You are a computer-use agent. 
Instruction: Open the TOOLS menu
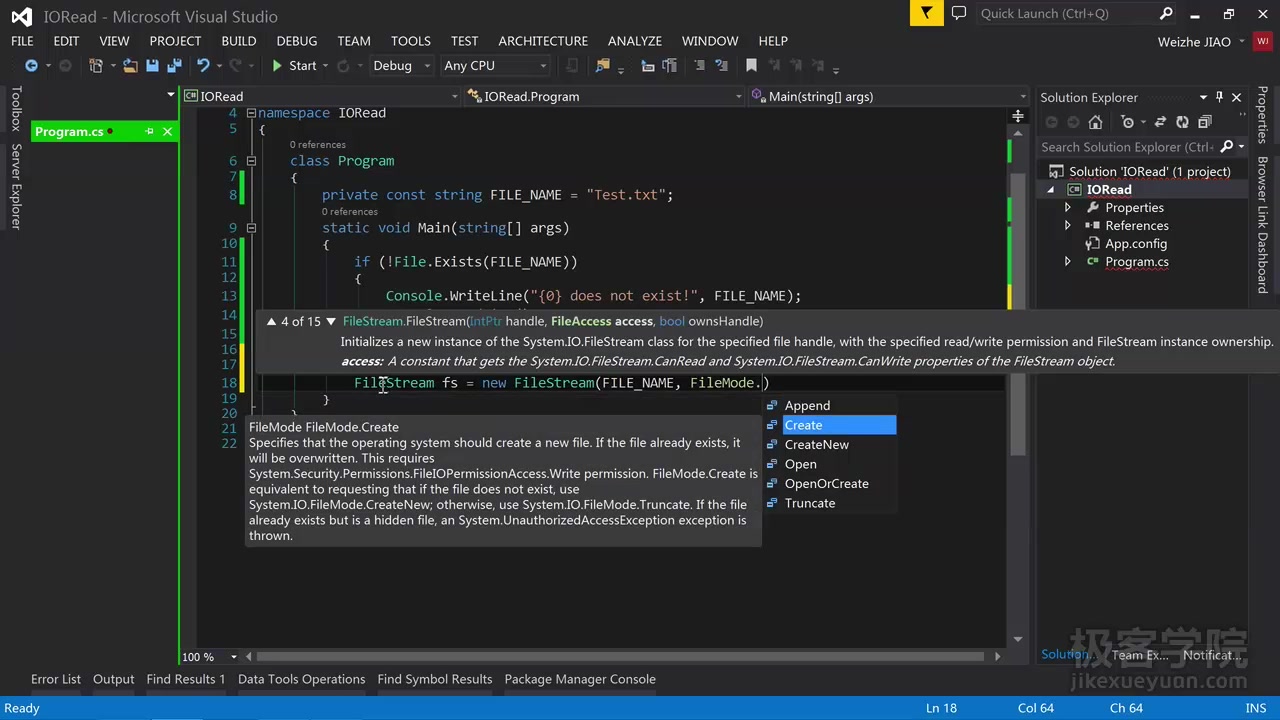click(x=411, y=41)
